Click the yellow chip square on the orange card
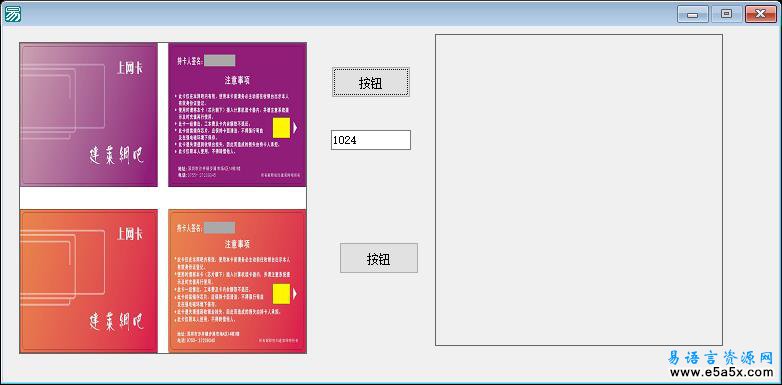 click(x=281, y=294)
